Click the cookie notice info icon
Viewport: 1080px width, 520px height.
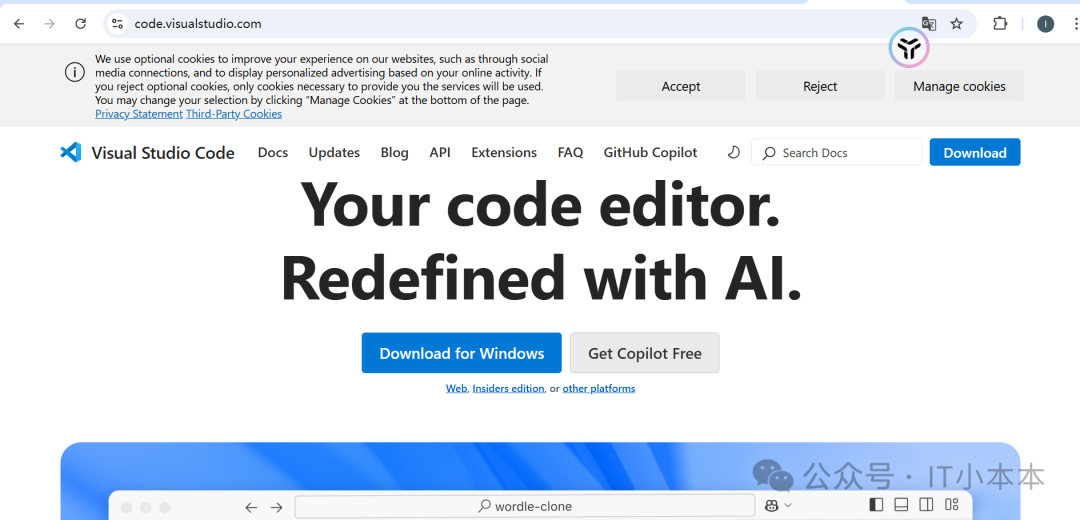click(75, 72)
